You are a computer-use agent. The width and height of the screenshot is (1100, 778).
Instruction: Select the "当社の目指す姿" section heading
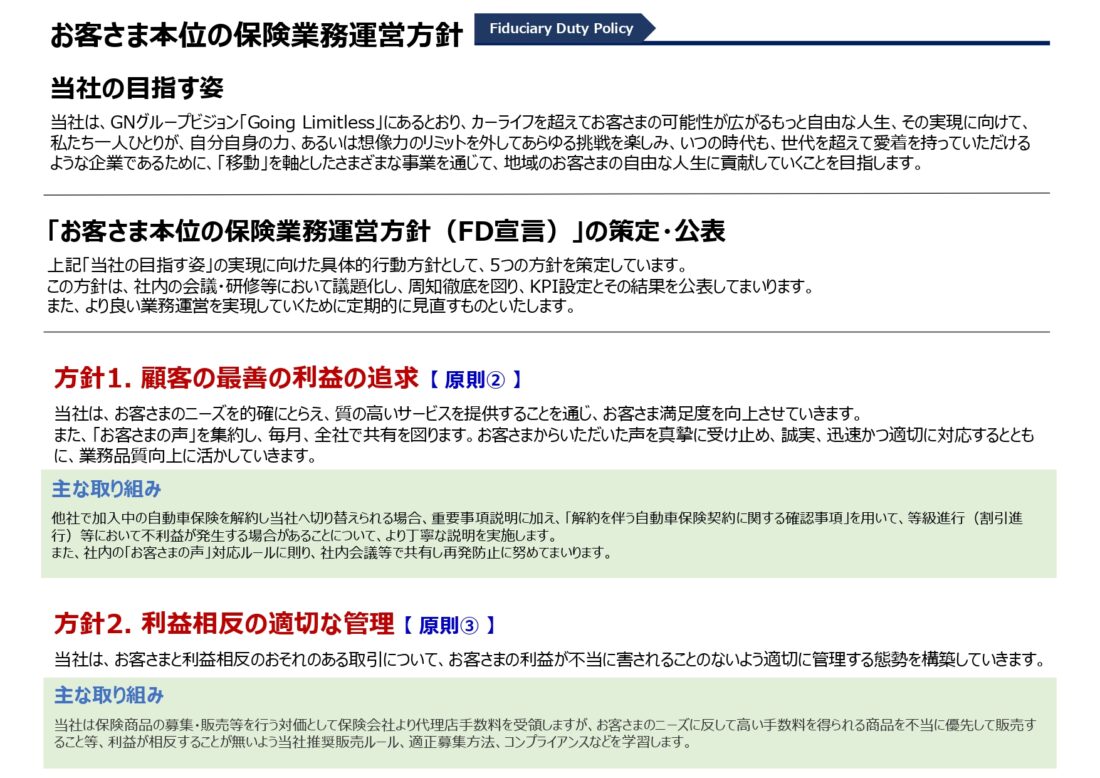[x=136, y=88]
